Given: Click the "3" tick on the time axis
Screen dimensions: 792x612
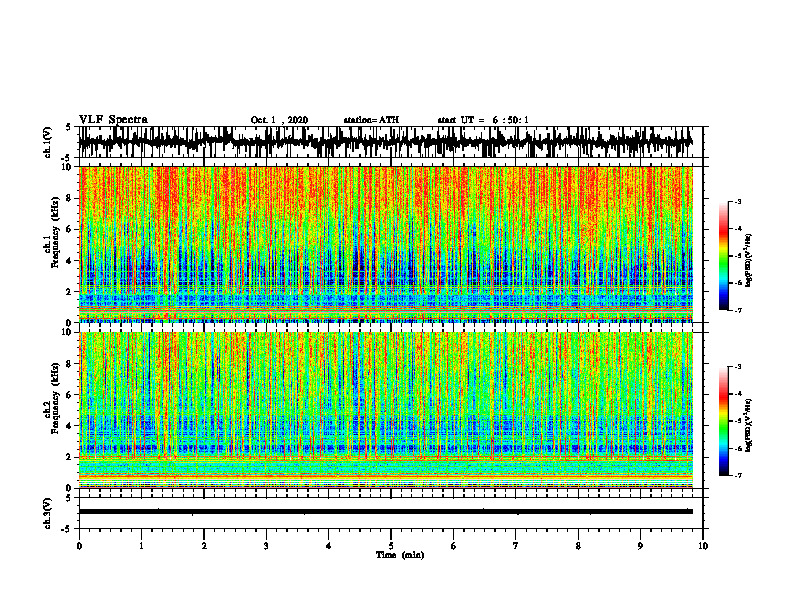Looking at the screenshot, I should click(266, 546).
